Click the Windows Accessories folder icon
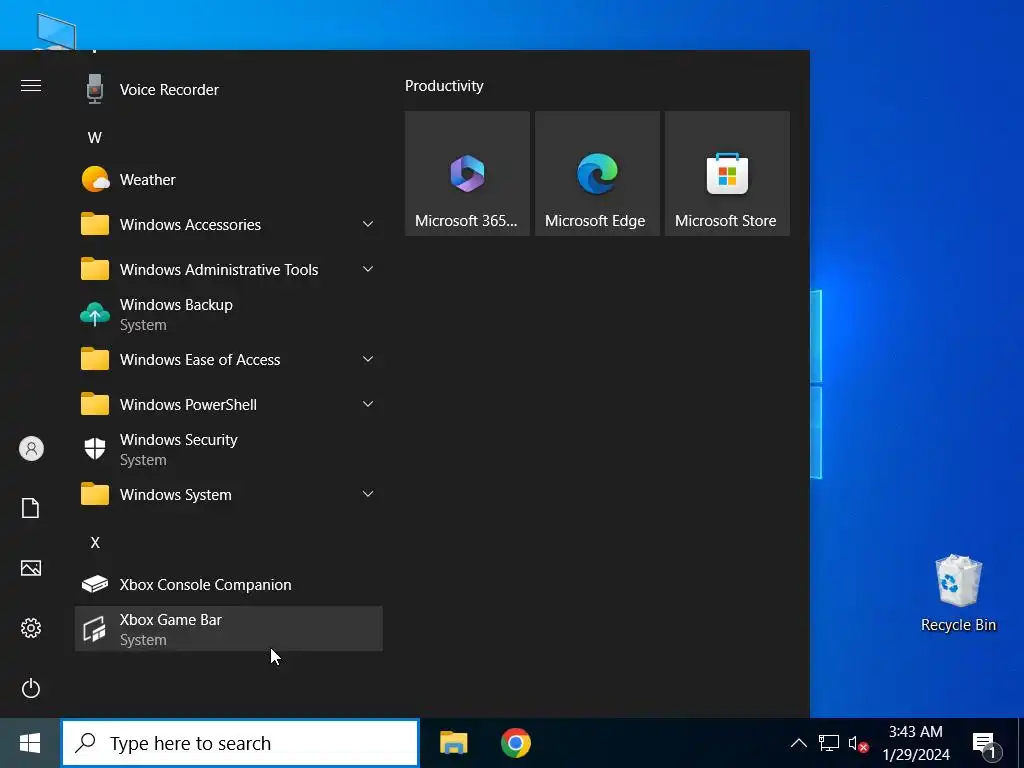Screen dimensions: 1024x768 pos(95,224)
